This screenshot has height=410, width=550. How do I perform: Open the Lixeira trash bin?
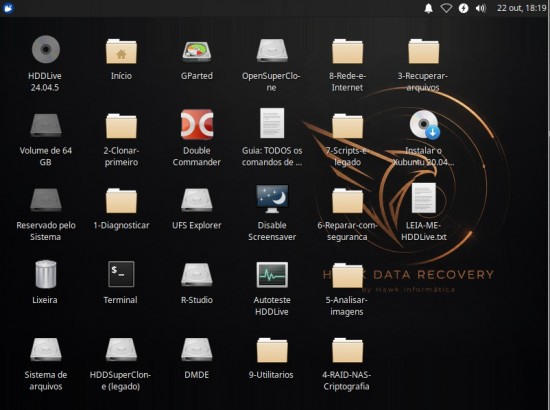46,274
